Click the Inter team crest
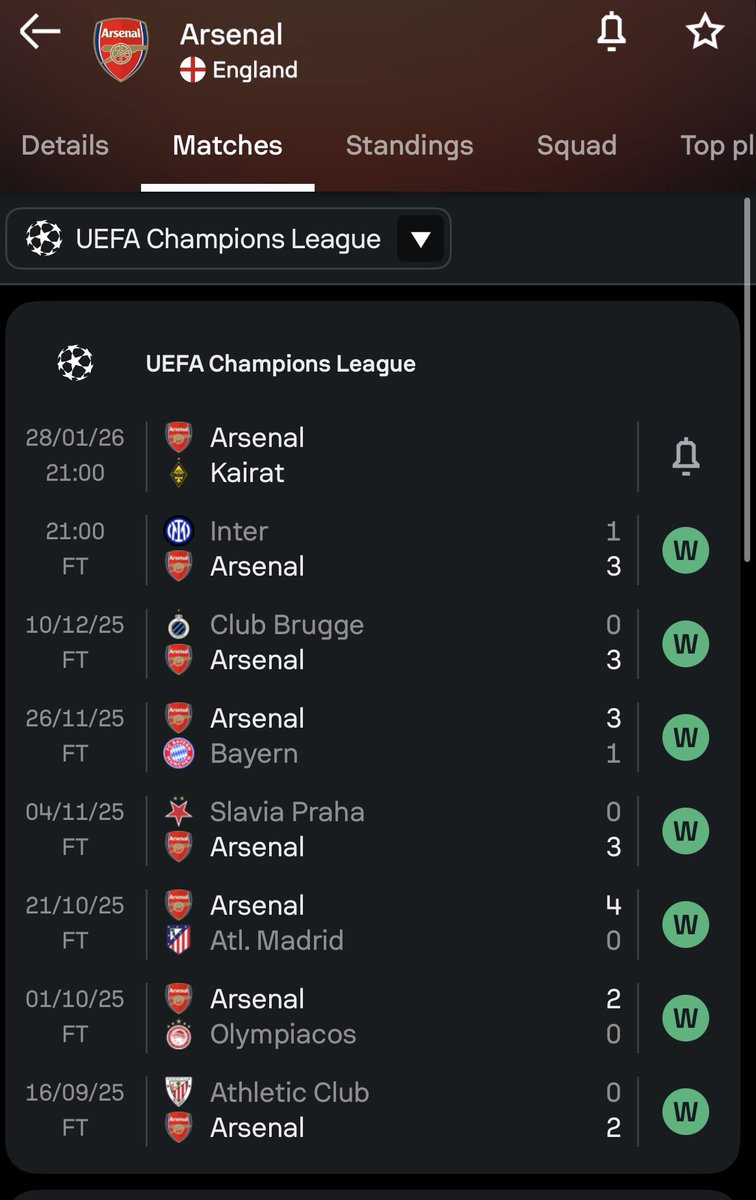The height and width of the screenshot is (1200, 756). point(178,531)
